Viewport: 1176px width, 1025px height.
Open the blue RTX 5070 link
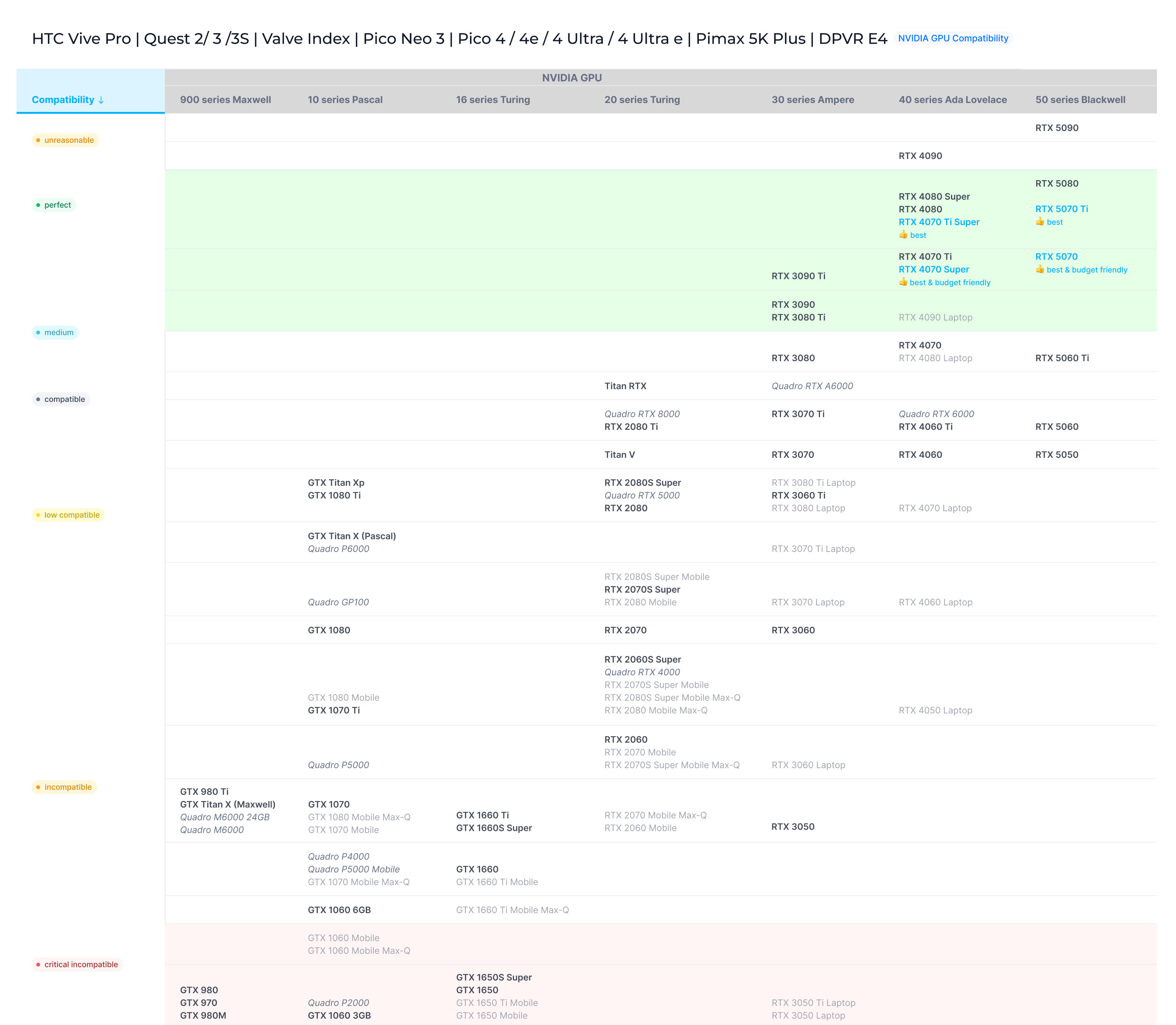(x=1056, y=257)
